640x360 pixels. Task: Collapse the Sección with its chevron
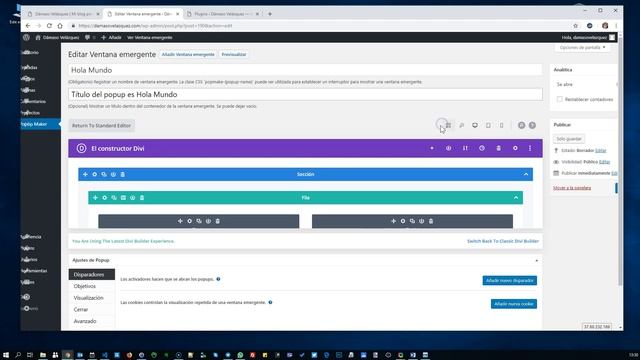(526, 174)
